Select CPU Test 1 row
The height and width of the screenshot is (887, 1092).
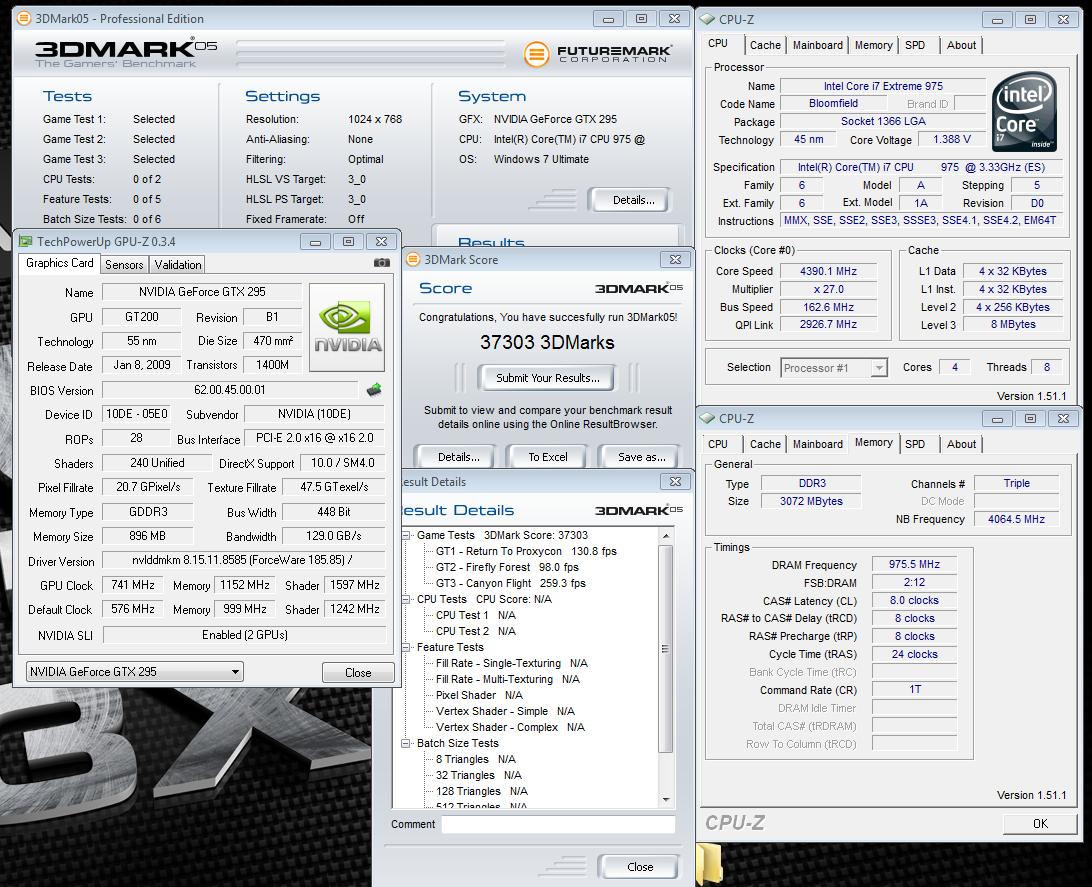coord(476,615)
